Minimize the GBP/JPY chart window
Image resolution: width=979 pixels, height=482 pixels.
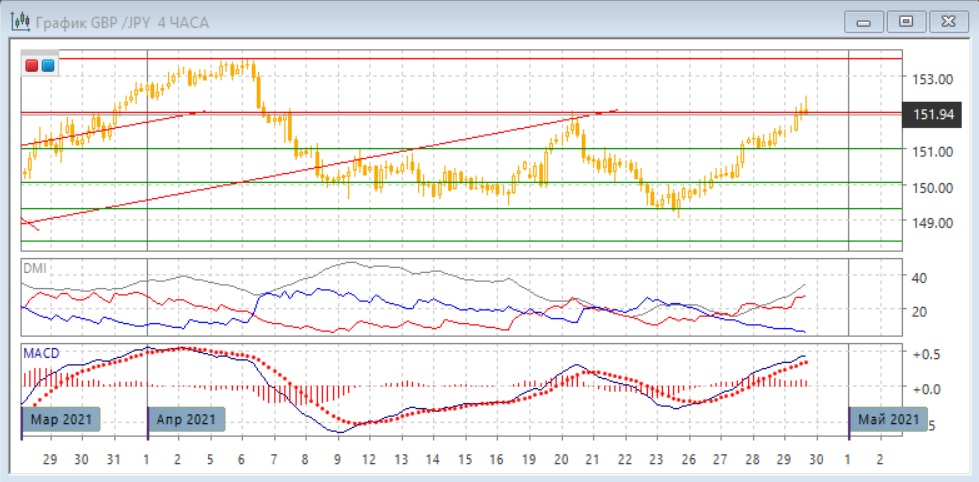pyautogui.click(x=864, y=21)
